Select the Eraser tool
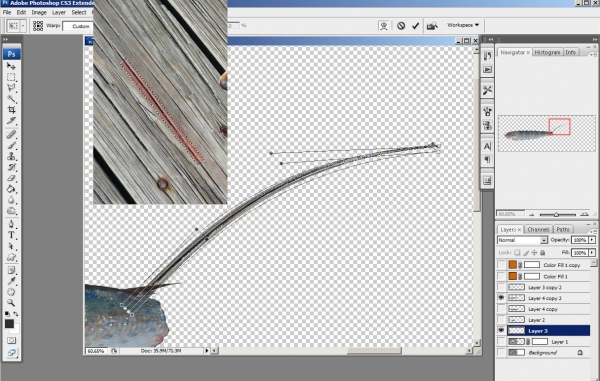The image size is (600, 381). pos(11,178)
